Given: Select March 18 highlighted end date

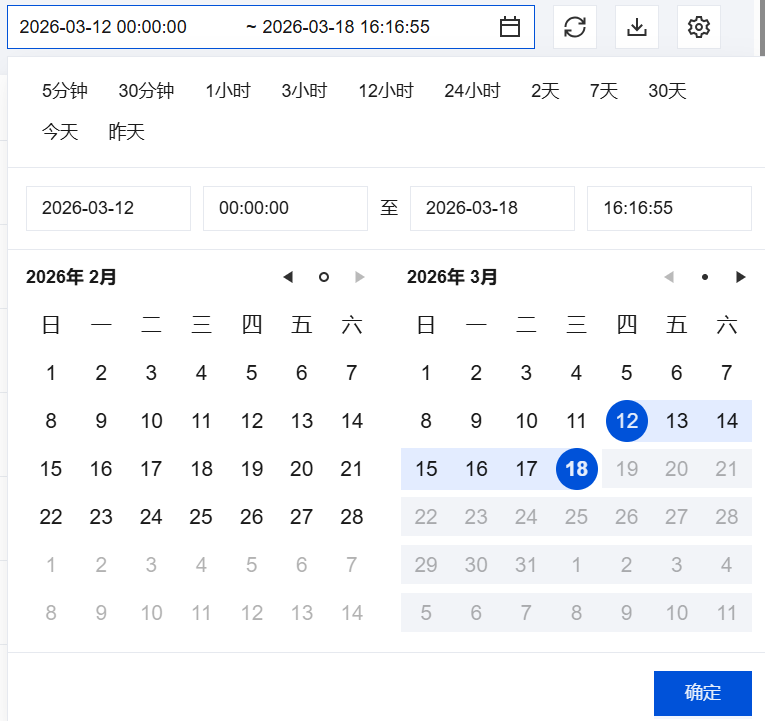Looking at the screenshot, I should [x=577, y=469].
